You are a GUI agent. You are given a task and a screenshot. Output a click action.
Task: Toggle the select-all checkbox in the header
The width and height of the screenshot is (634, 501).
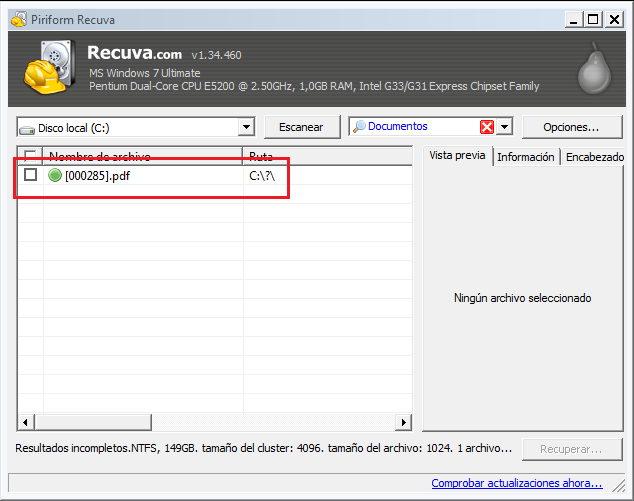[31, 156]
